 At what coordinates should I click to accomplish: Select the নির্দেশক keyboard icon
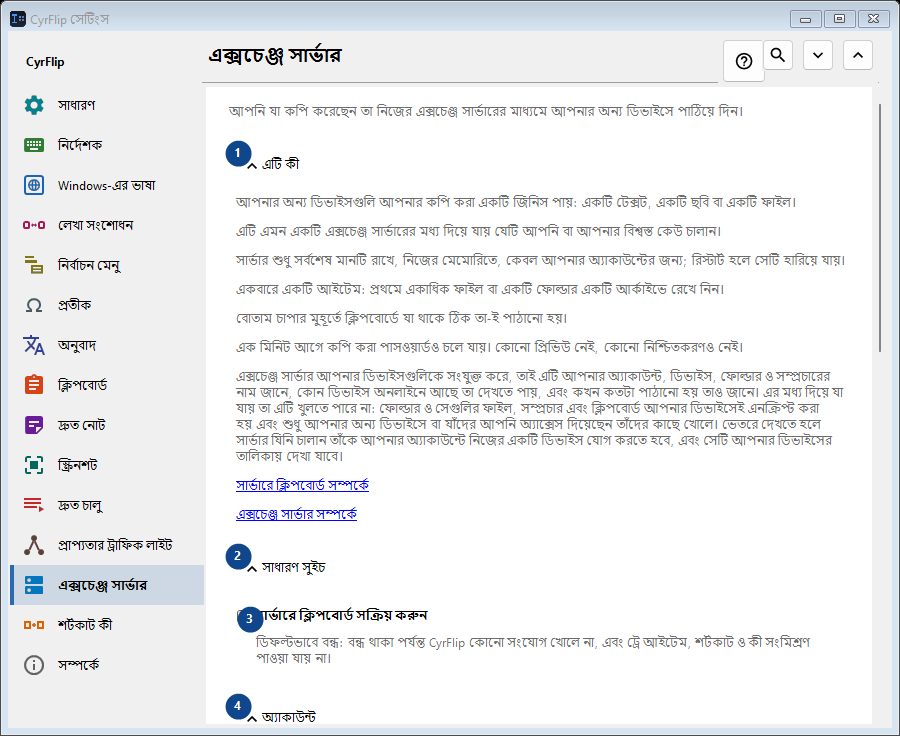click(x=34, y=145)
